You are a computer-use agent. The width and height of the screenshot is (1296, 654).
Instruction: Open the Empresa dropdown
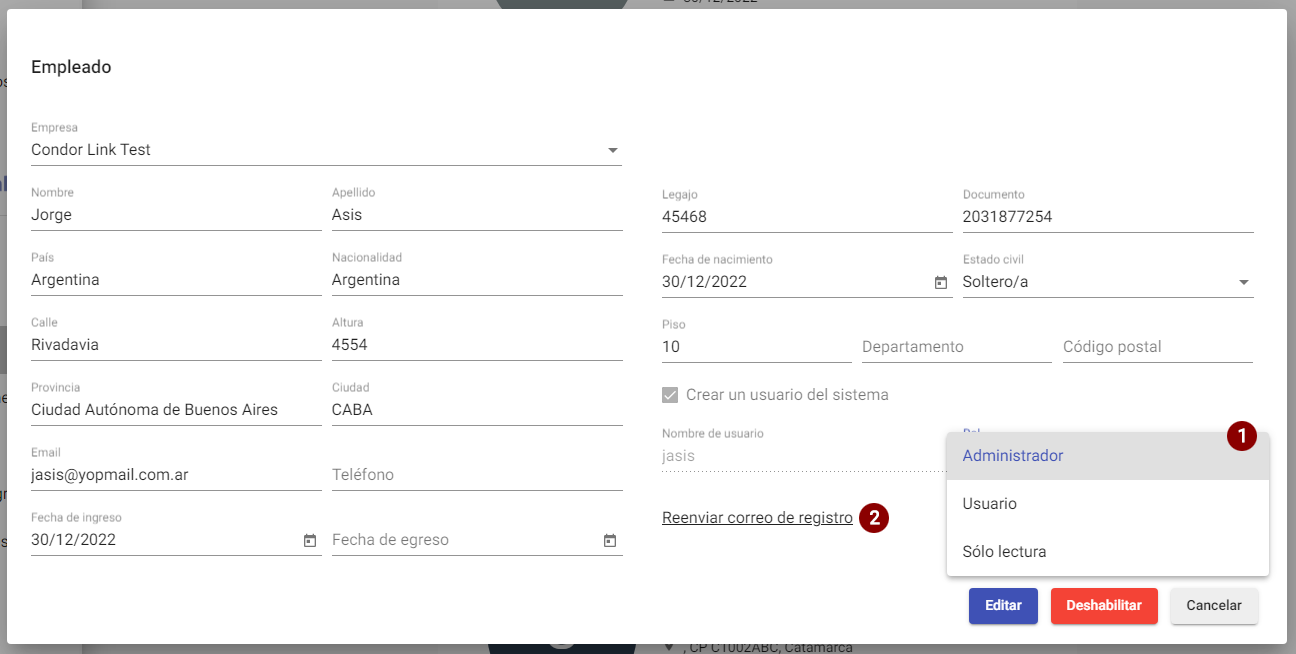tap(613, 150)
